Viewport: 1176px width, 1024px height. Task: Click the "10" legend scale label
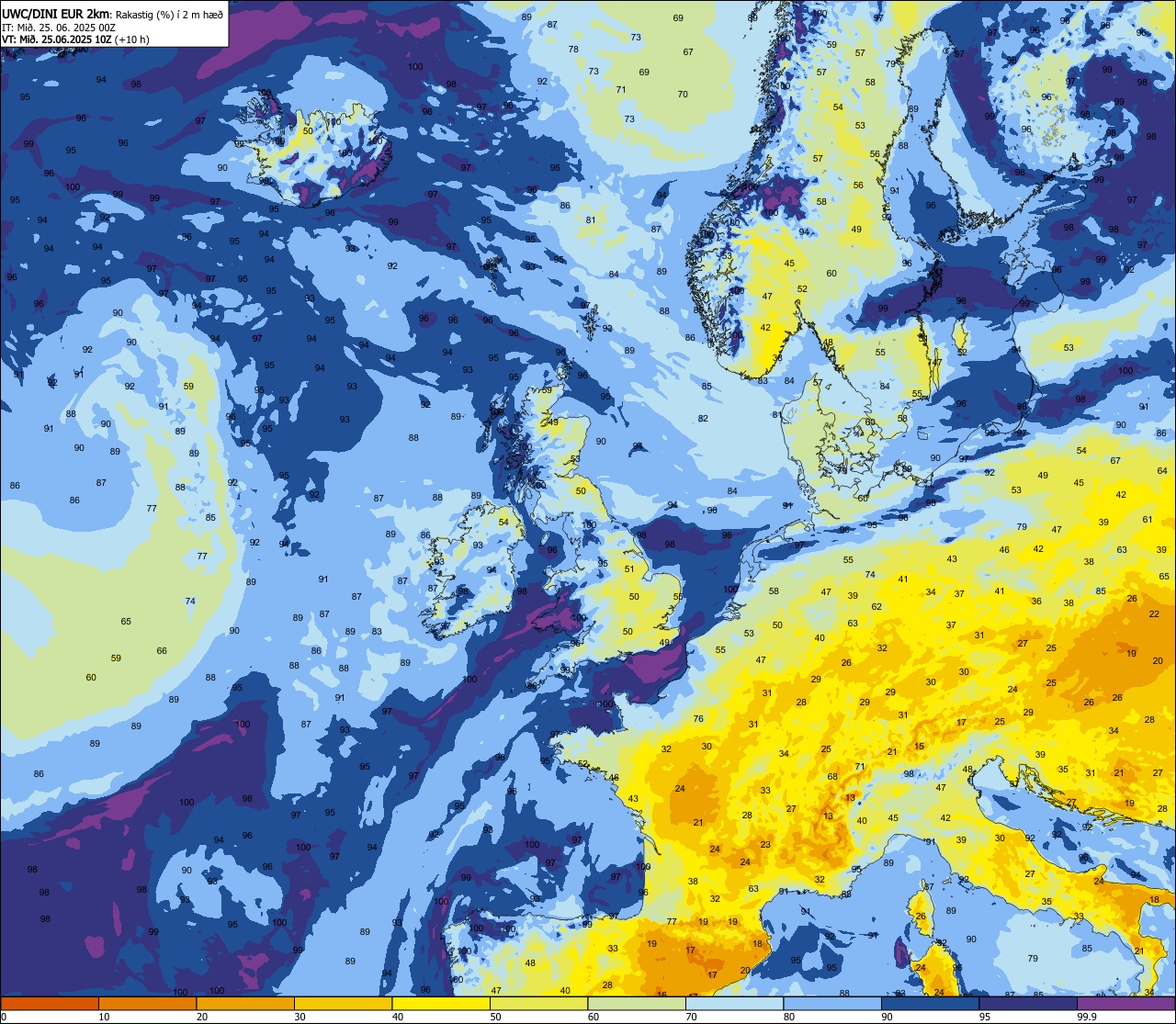click(x=104, y=1017)
